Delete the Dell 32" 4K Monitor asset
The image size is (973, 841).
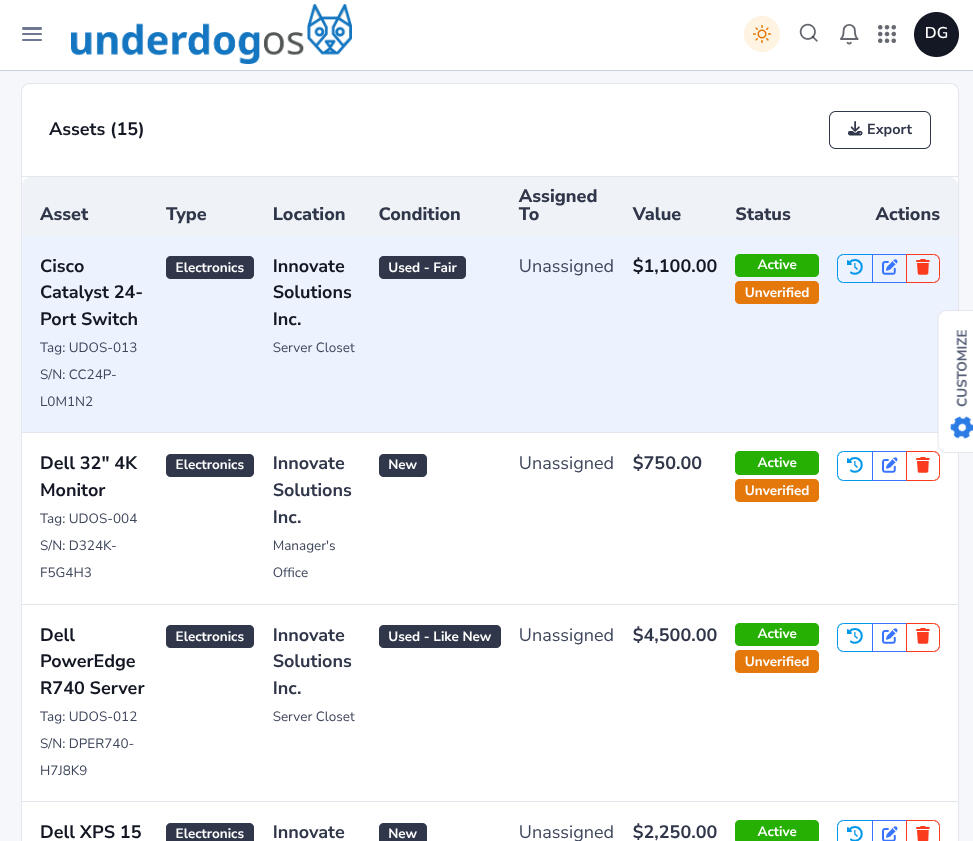(923, 466)
